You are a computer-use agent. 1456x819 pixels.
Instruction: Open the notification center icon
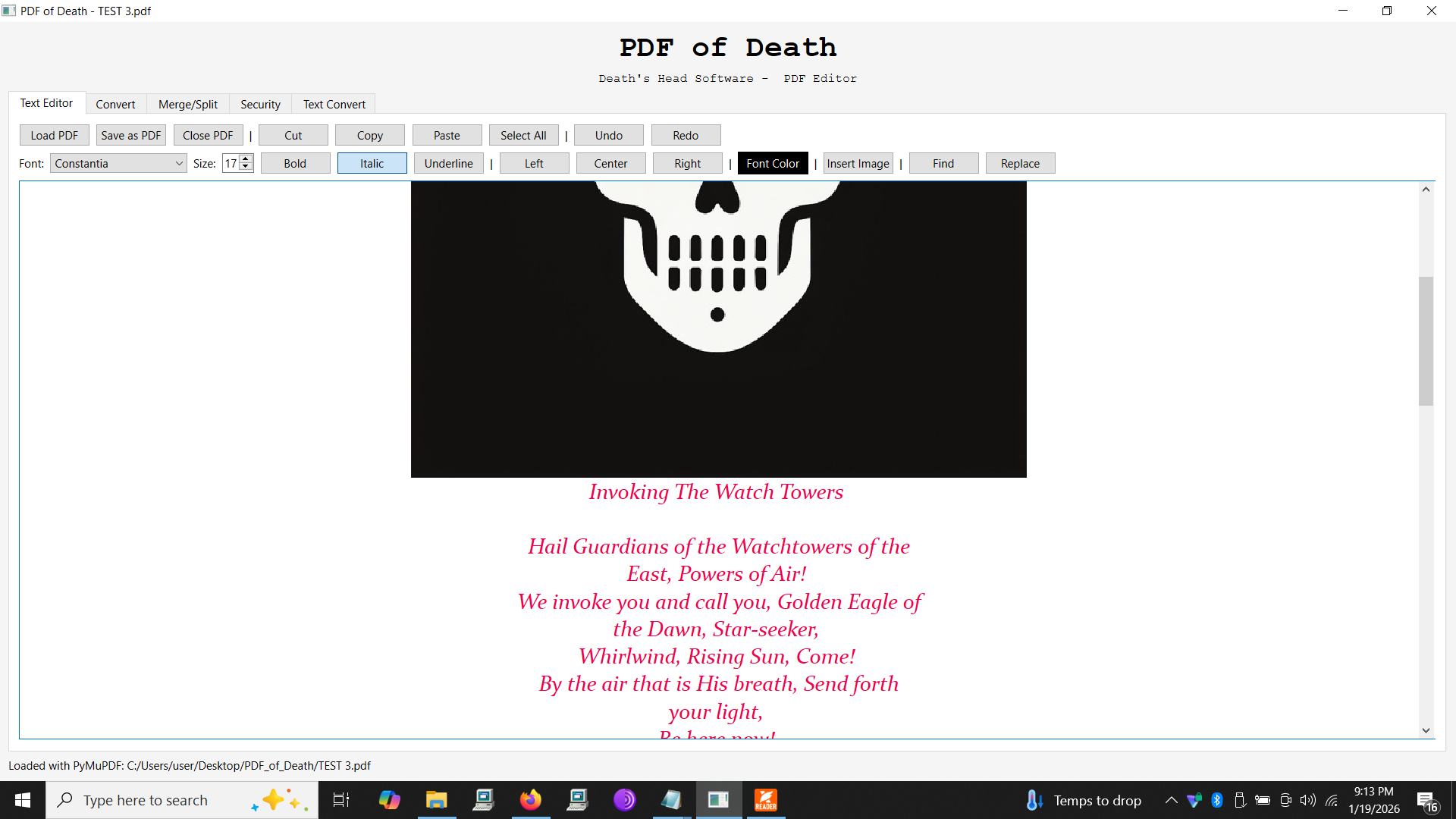pyautogui.click(x=1426, y=801)
